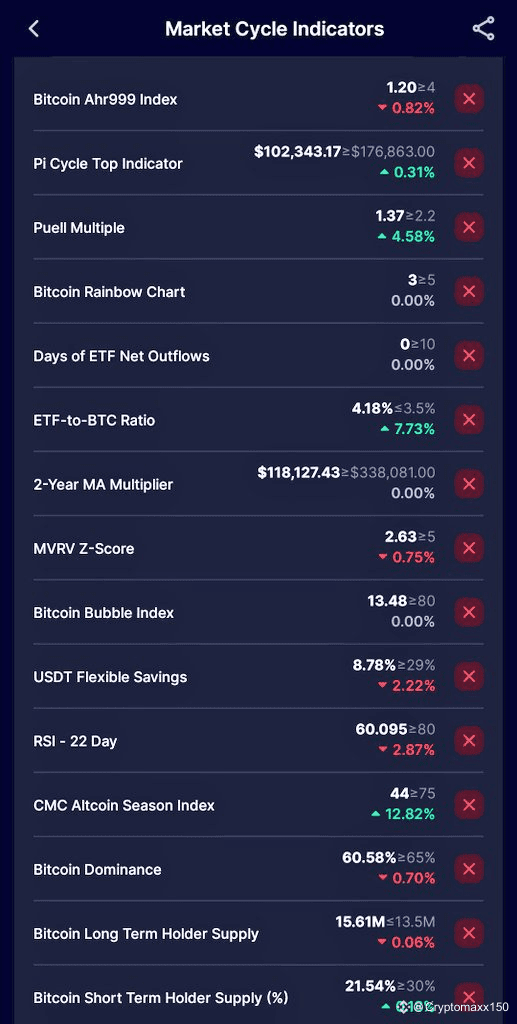Select the Pi Cycle price $102,343.17

(297, 152)
